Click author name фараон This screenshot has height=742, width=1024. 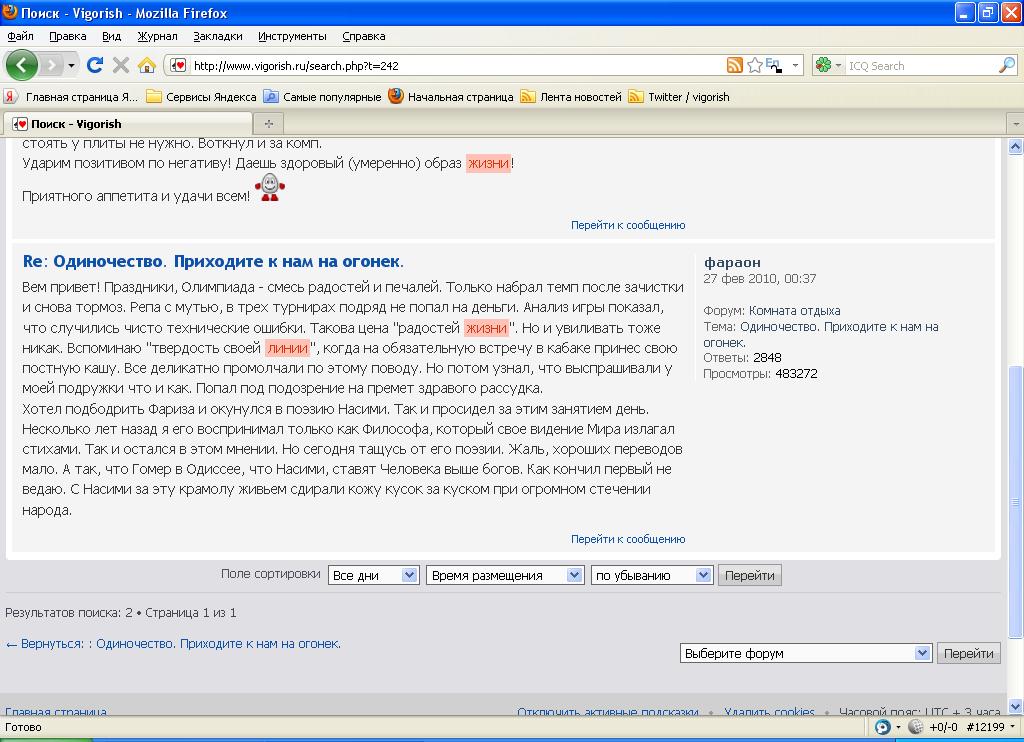click(732, 262)
